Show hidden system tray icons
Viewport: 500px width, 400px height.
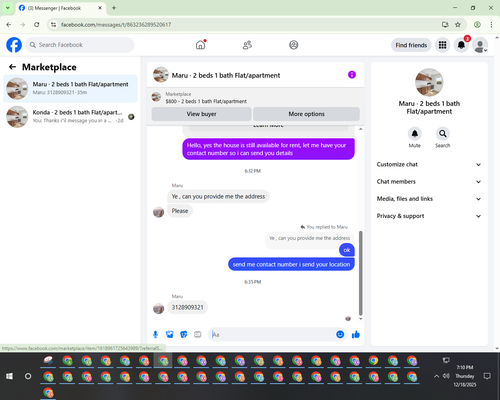coord(436,376)
